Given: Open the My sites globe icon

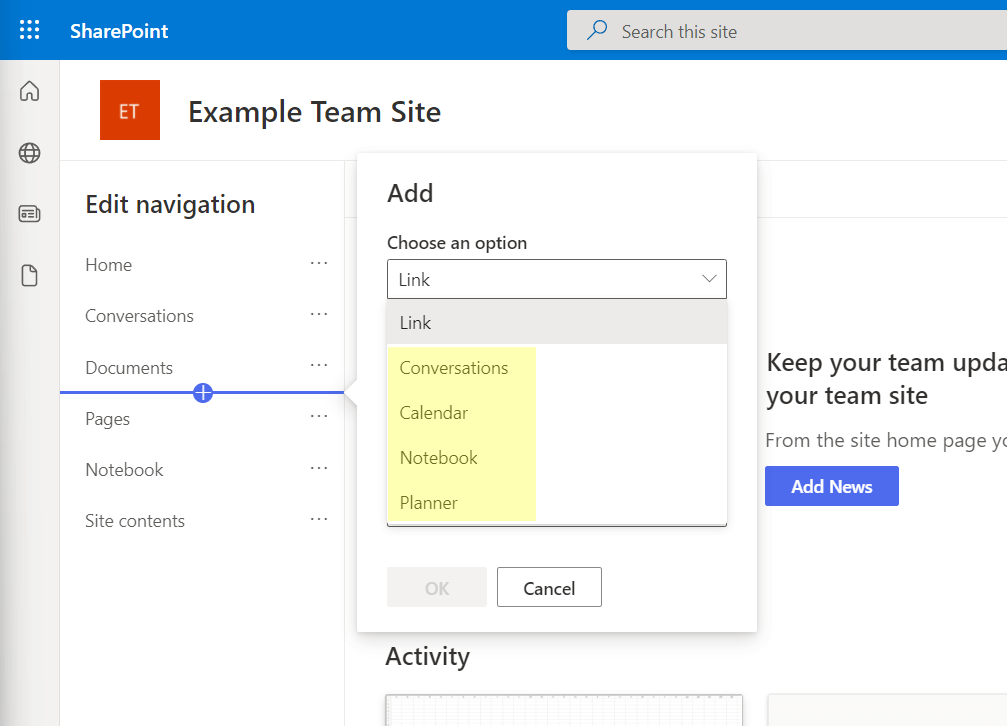Looking at the screenshot, I should pos(30,153).
